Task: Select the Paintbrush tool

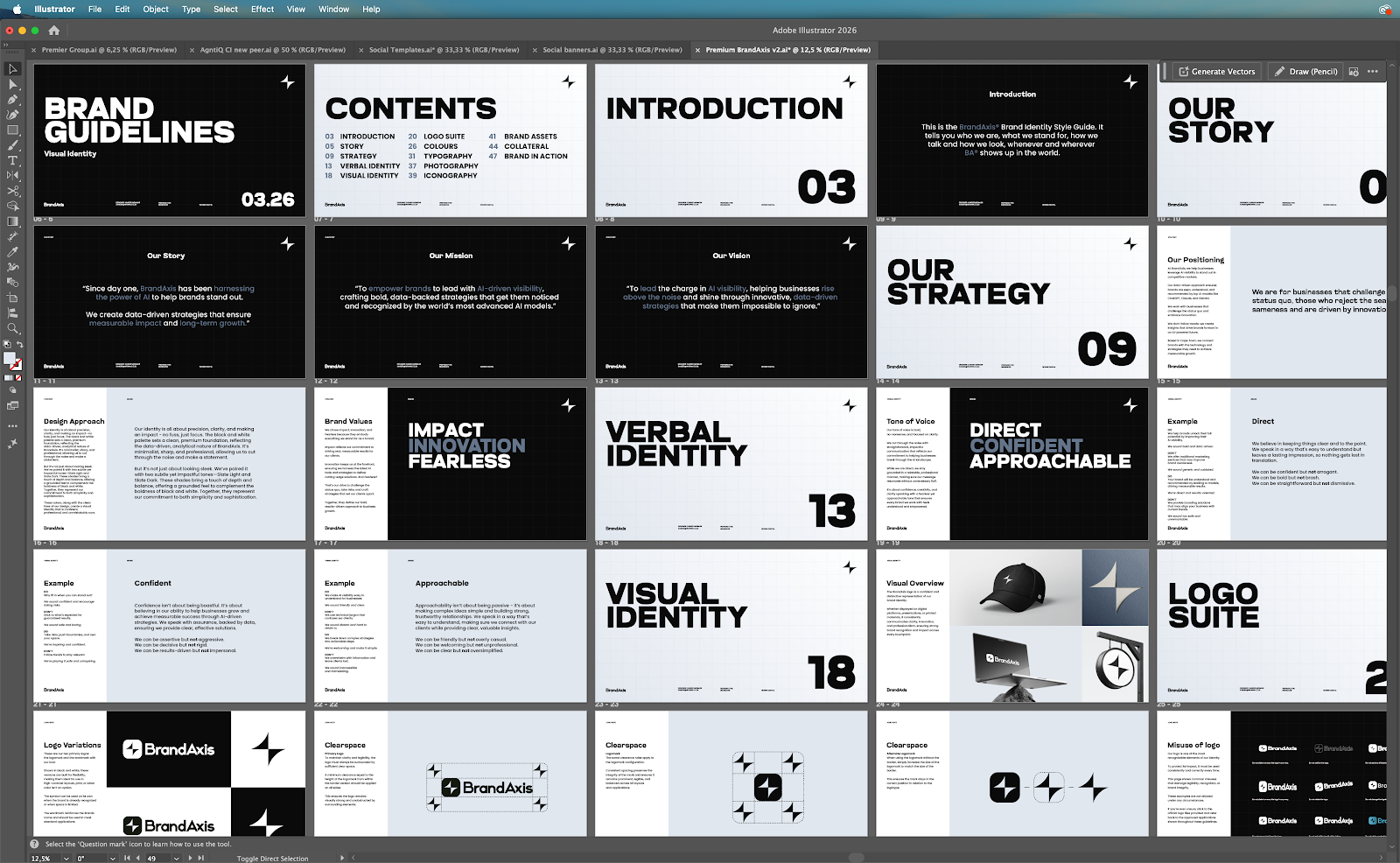Action: (13, 145)
